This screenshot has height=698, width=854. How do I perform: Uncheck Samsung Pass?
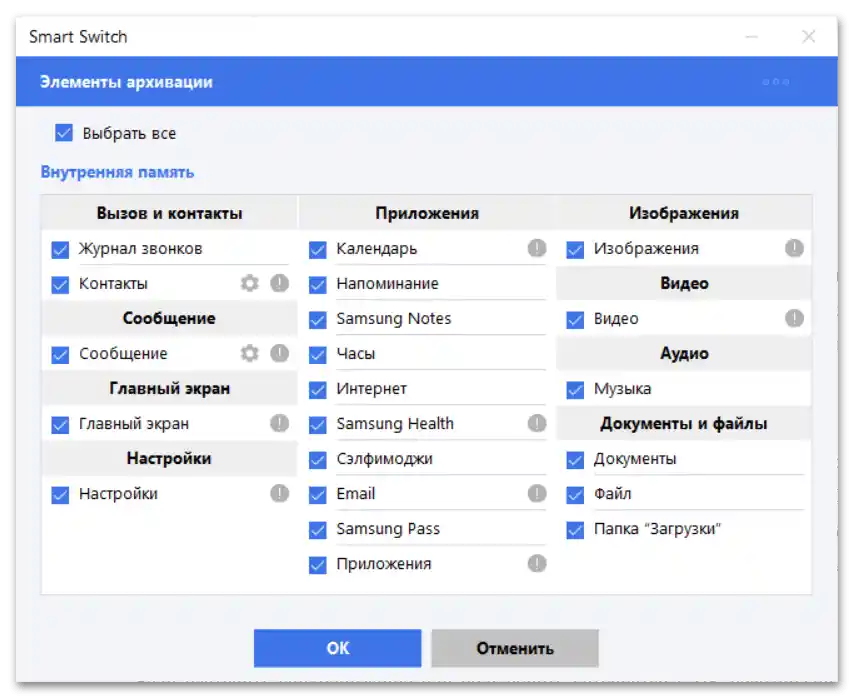(x=318, y=530)
